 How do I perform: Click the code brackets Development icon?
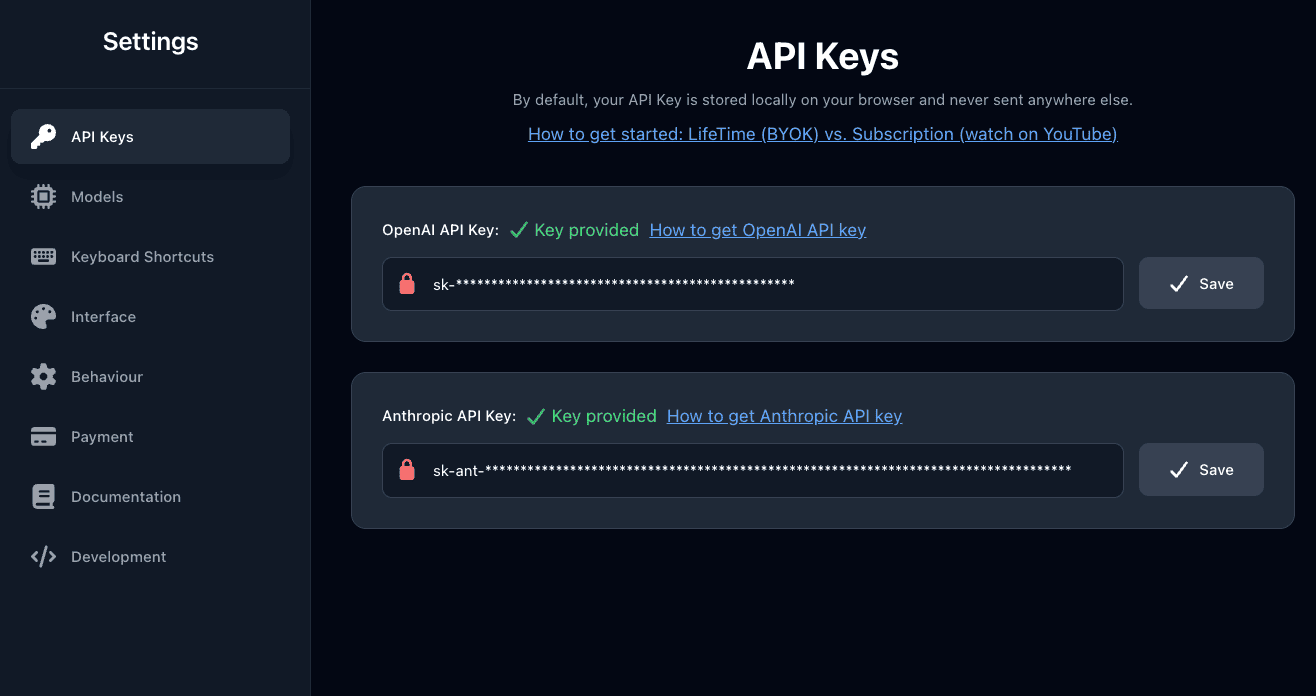[x=43, y=557]
